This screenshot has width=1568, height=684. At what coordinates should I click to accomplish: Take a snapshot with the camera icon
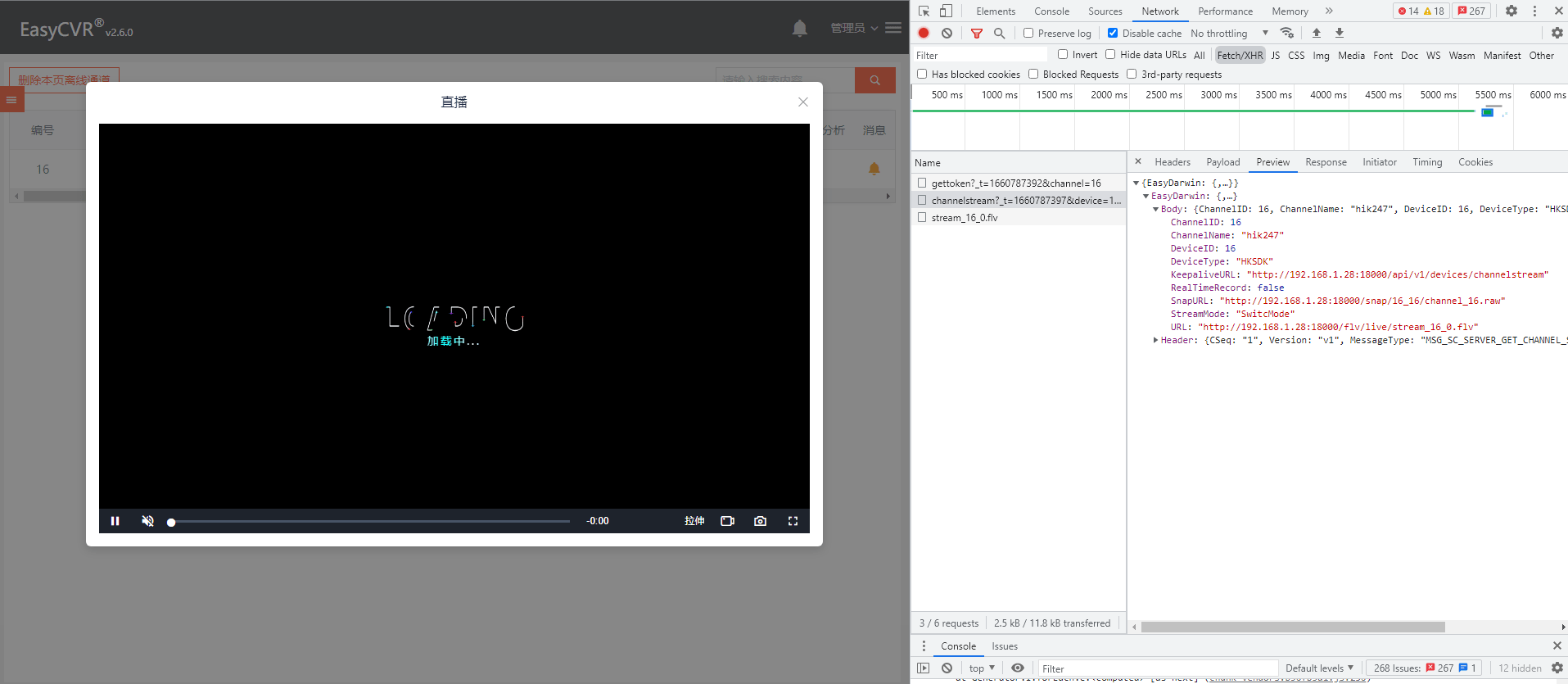(760, 521)
